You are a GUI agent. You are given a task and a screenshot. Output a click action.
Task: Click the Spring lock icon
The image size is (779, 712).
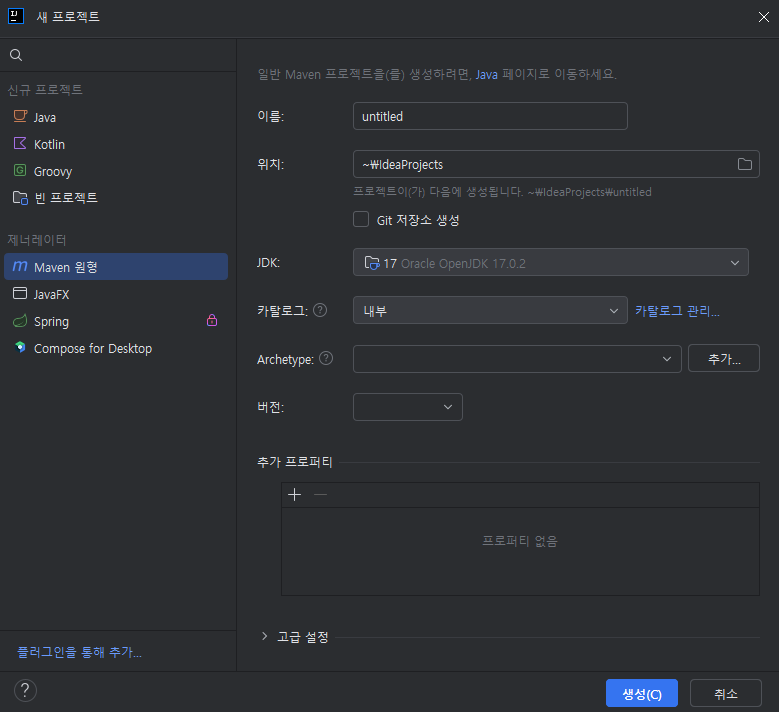point(212,320)
